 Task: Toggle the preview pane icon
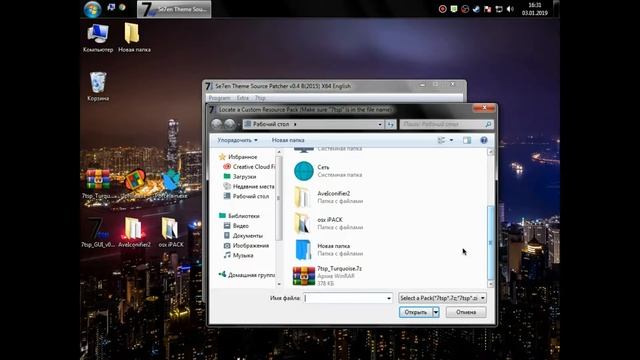467,140
